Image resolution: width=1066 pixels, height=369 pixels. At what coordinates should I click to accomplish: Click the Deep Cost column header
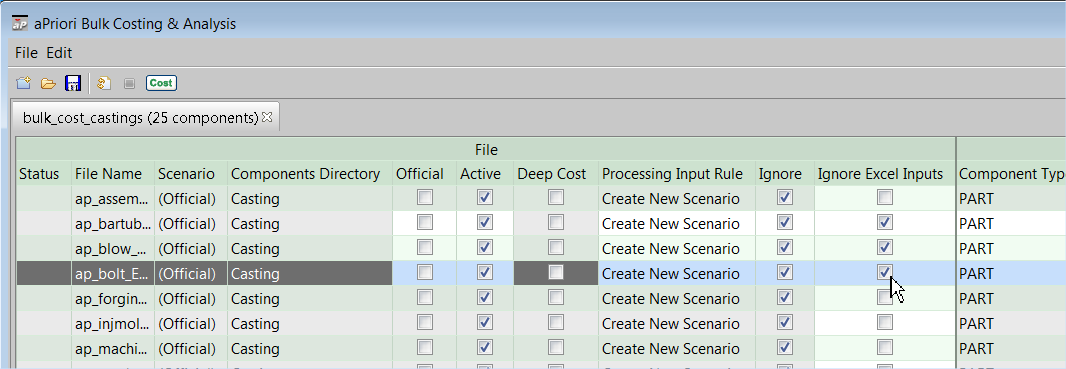556,174
